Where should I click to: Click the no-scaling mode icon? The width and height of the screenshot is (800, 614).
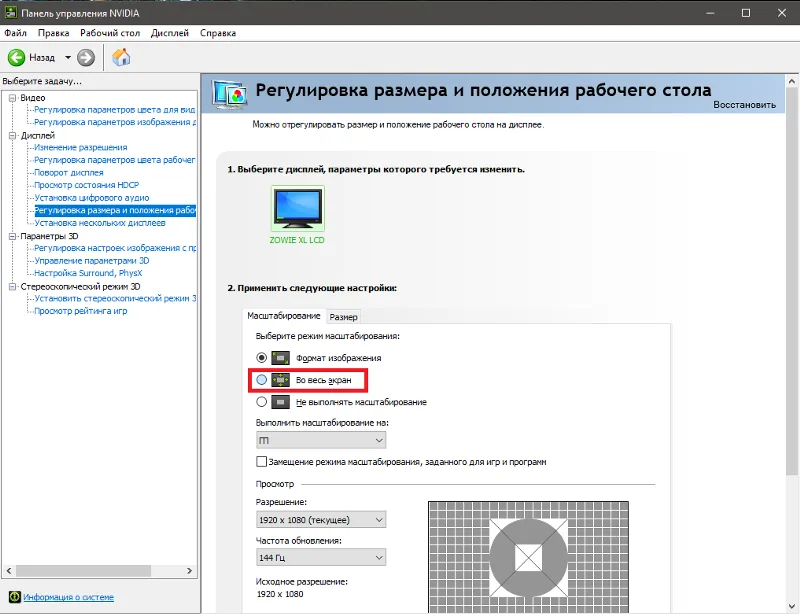[x=280, y=402]
